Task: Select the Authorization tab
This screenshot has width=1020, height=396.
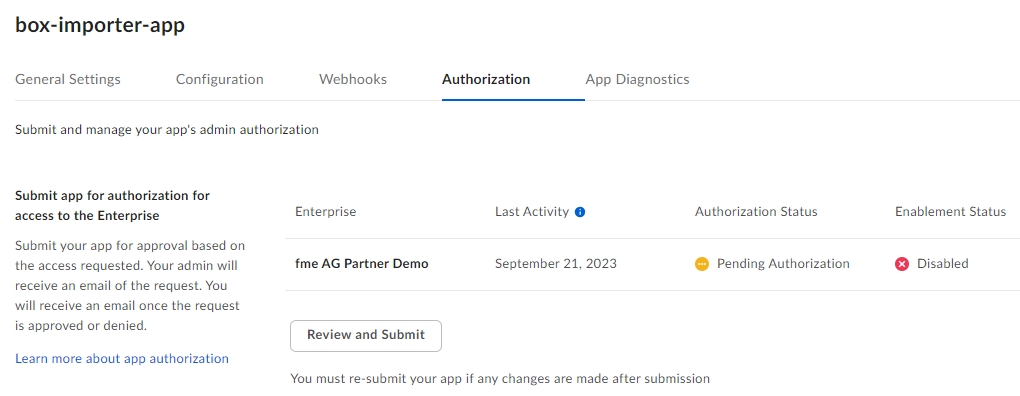Action: [x=486, y=79]
